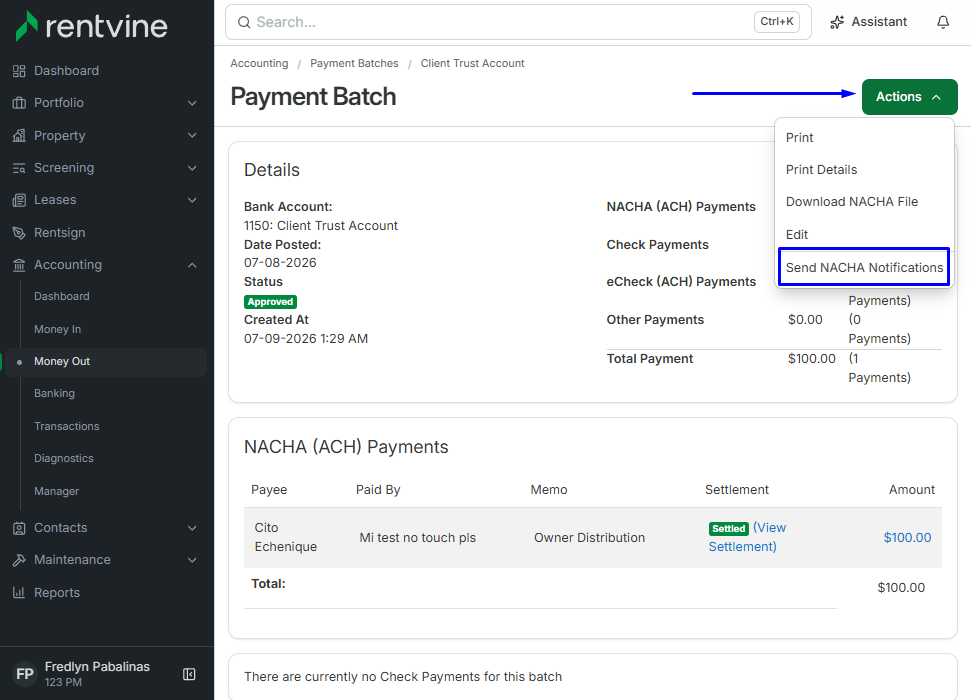The height and width of the screenshot is (700, 971).
Task: Expand the Leases menu chevron
Action: coord(193,200)
